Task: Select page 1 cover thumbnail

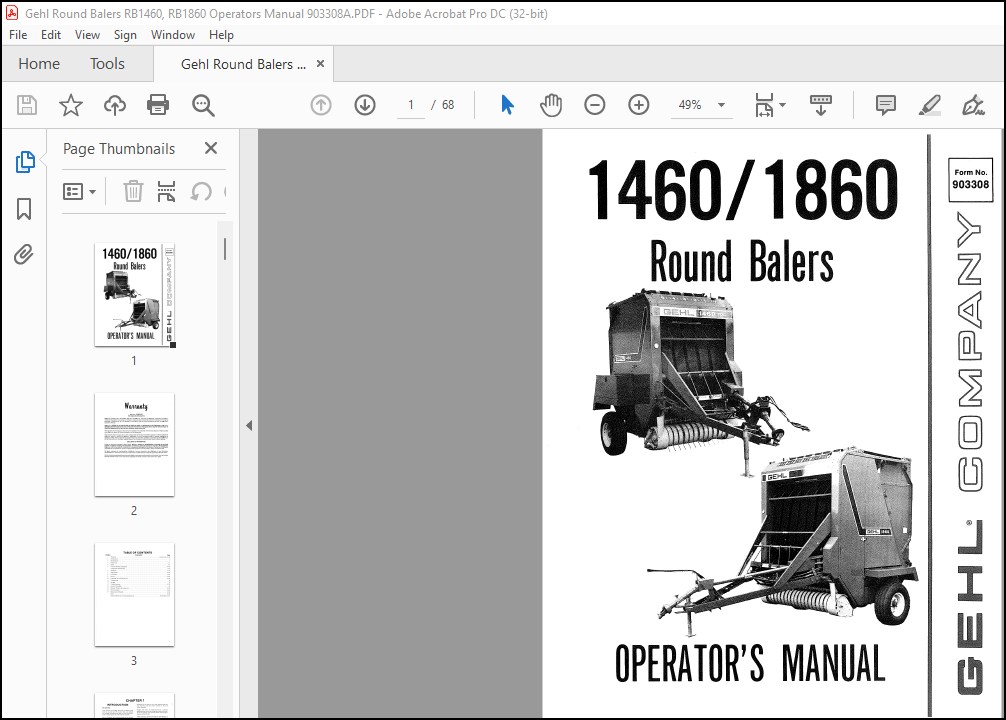Action: (x=135, y=295)
